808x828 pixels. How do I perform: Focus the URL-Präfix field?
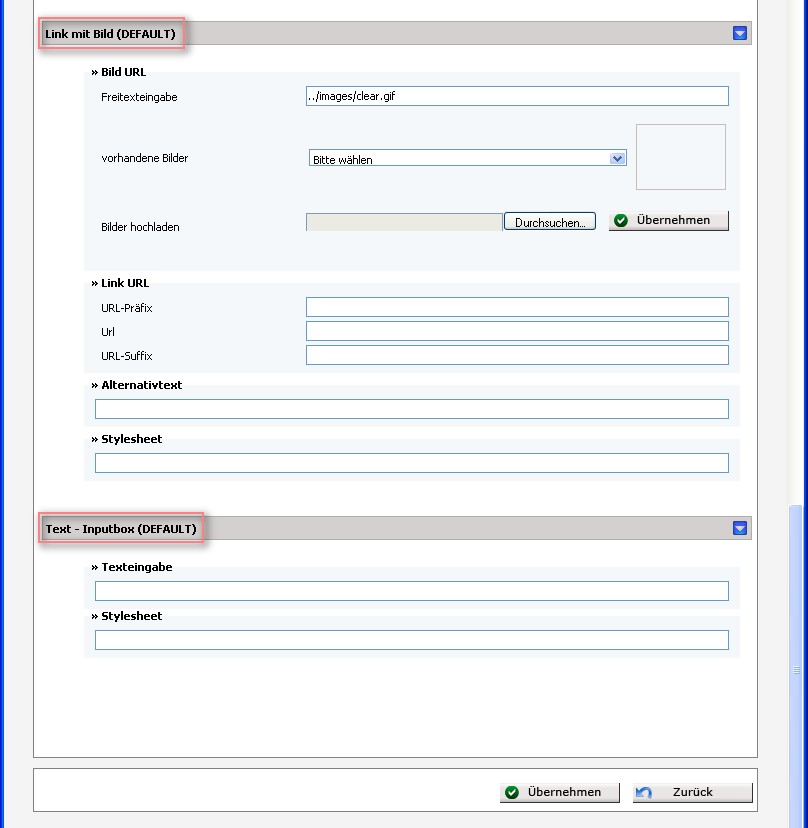click(517, 307)
